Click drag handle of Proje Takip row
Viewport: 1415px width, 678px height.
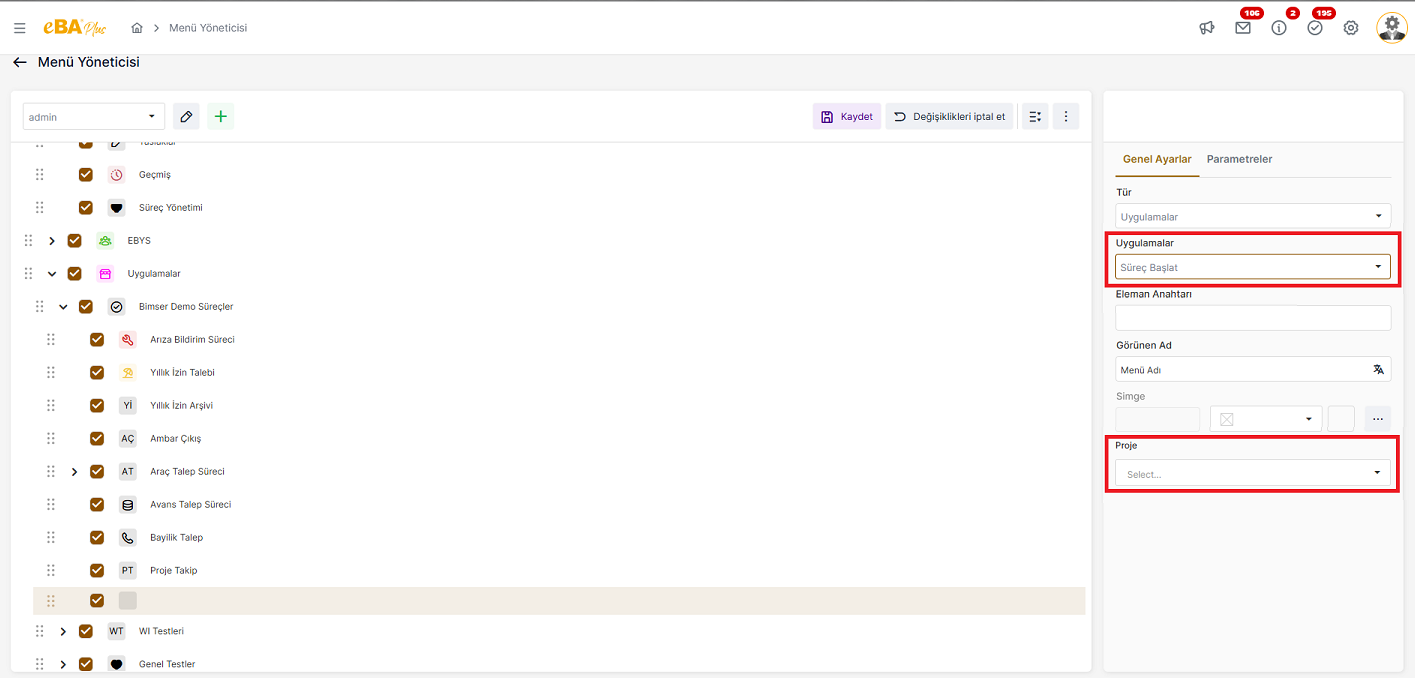[51, 571]
